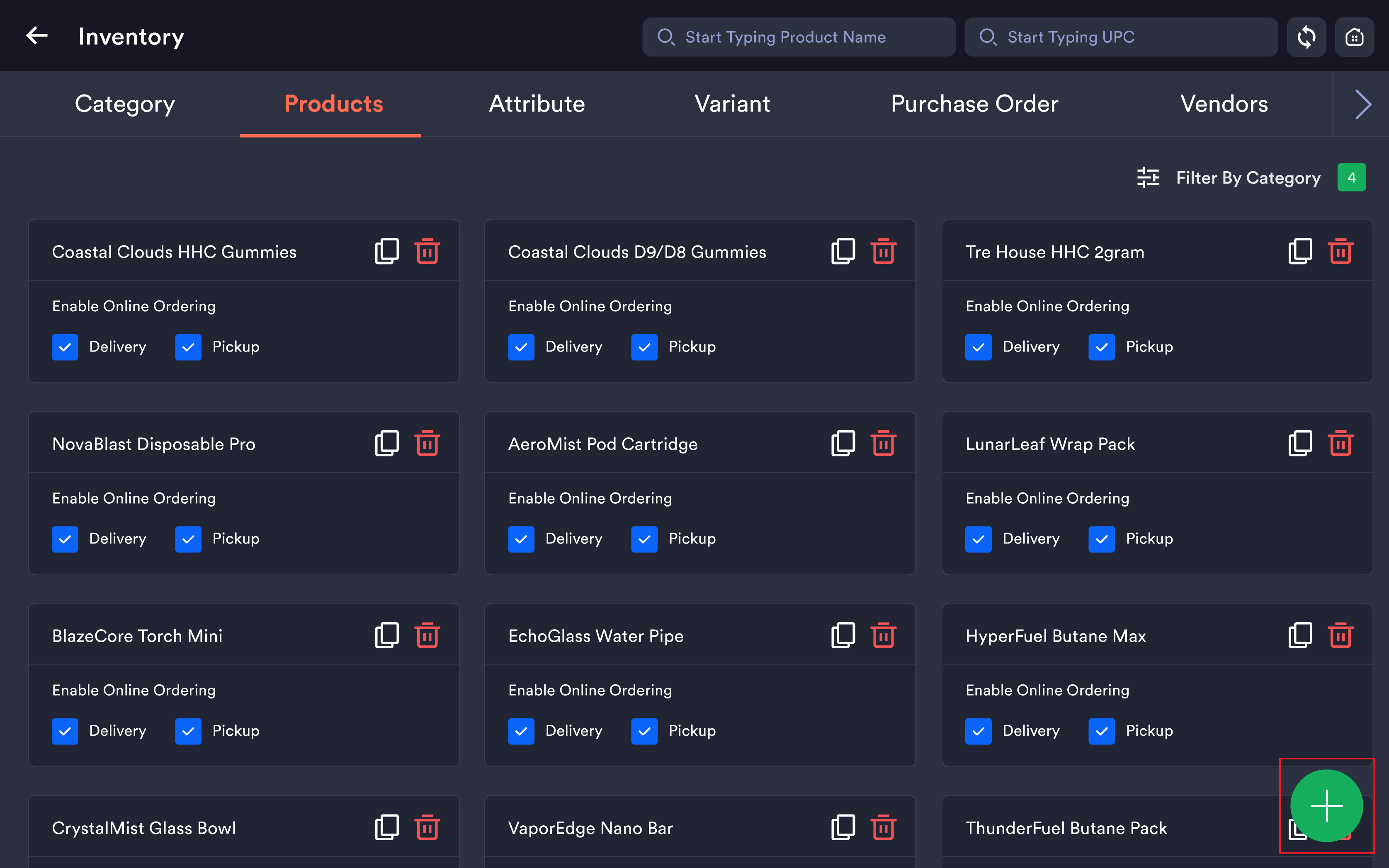Go to the Variant tab
1389x868 pixels.
732,104
